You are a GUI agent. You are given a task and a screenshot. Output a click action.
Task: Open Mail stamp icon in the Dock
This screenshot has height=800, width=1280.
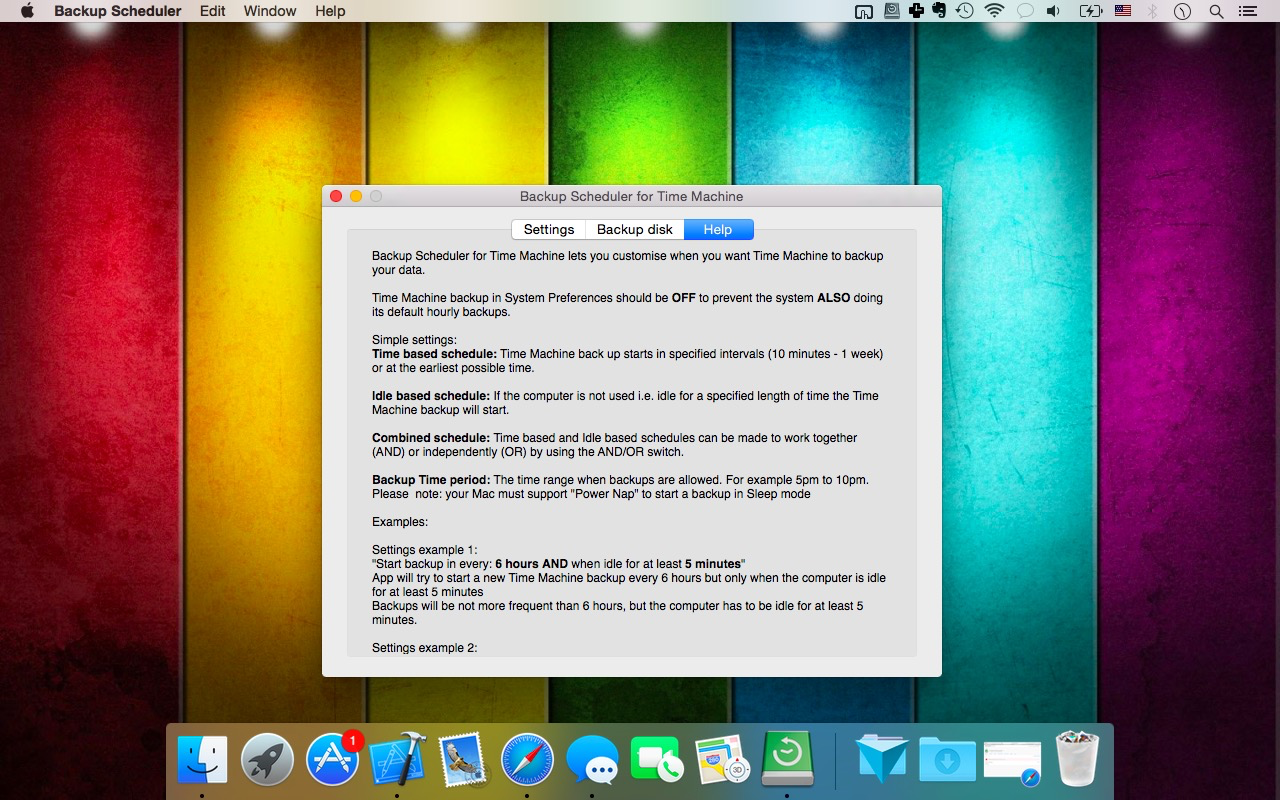point(462,760)
